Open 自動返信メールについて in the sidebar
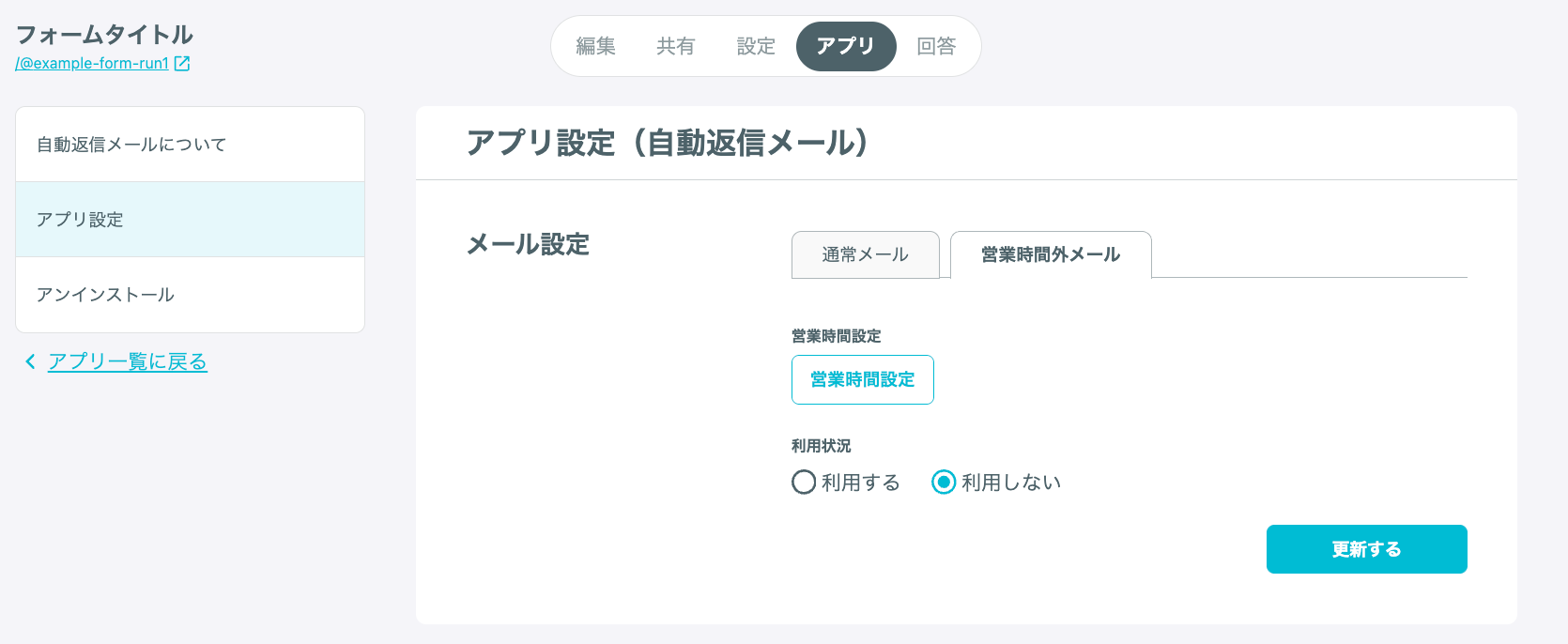The width and height of the screenshot is (1568, 644). coord(190,145)
